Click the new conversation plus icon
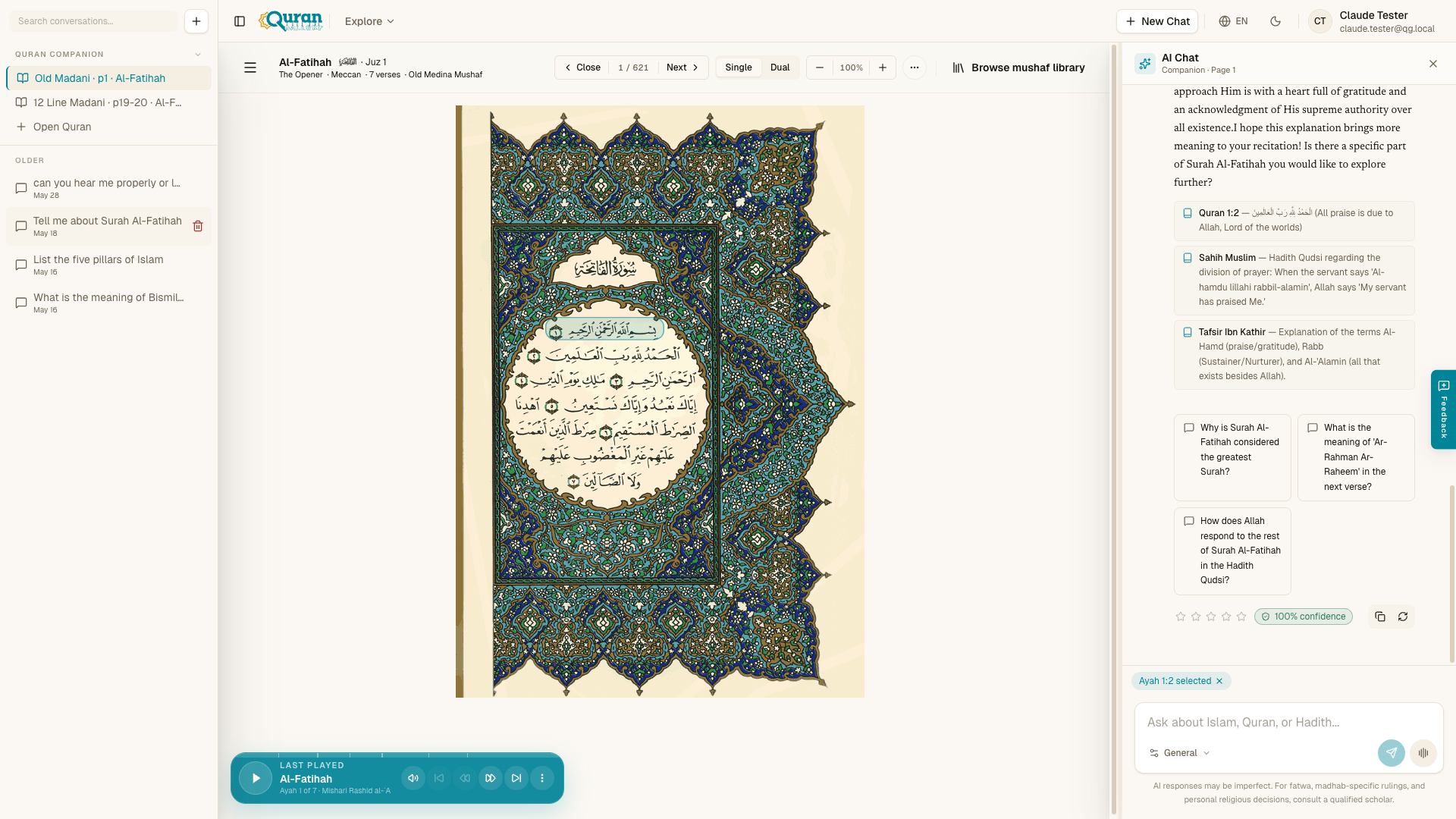1456x819 pixels. pos(196,21)
